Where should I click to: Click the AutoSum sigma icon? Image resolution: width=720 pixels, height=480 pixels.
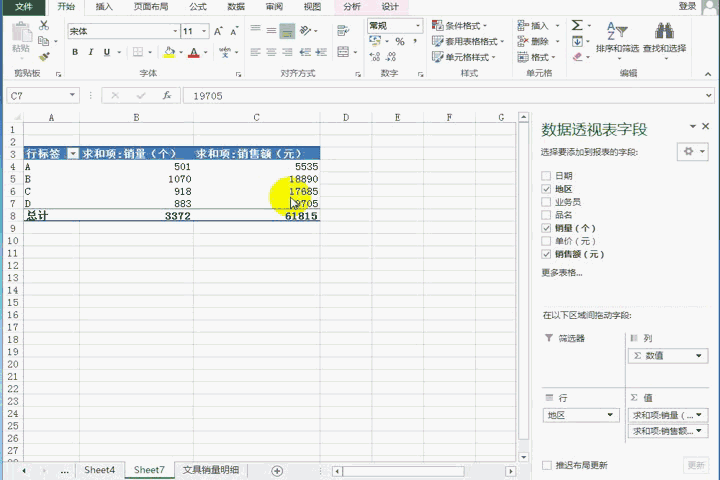tap(578, 25)
